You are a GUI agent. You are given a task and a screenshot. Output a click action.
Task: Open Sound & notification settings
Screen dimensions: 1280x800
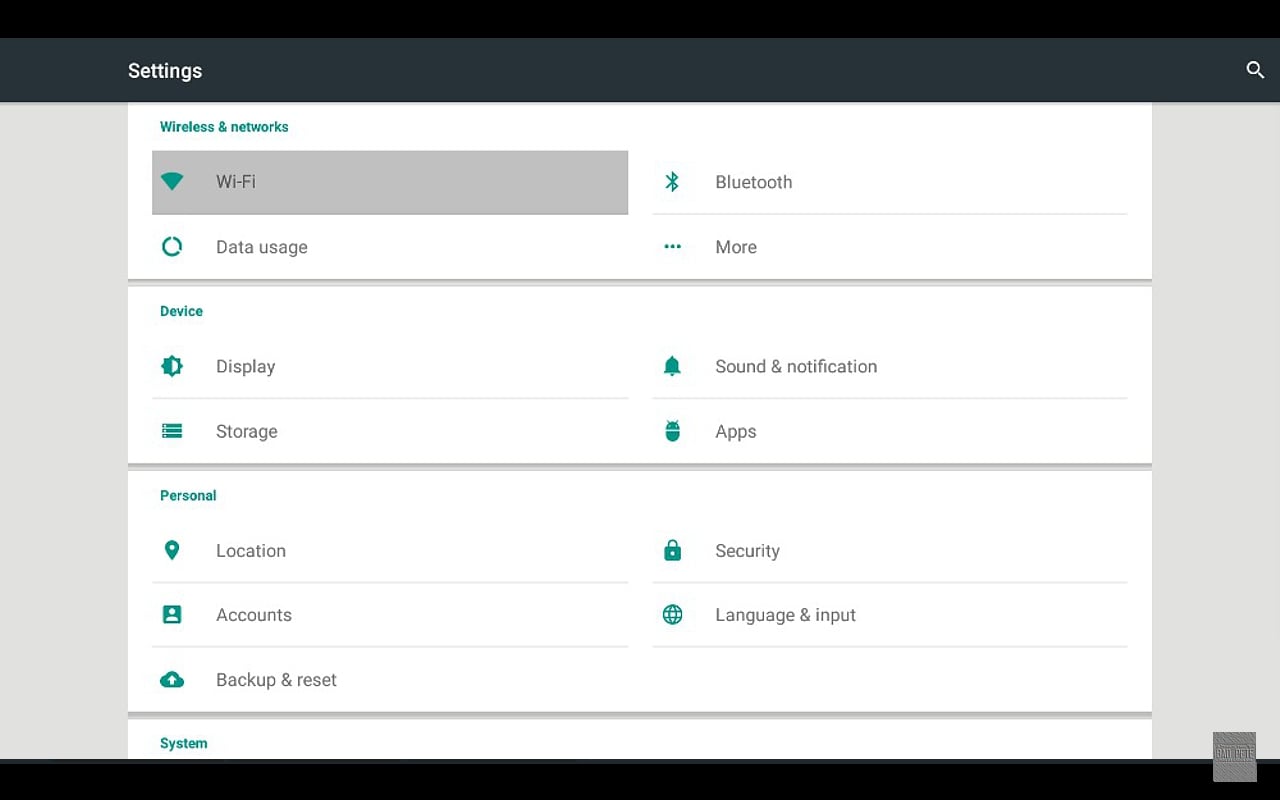click(x=796, y=366)
